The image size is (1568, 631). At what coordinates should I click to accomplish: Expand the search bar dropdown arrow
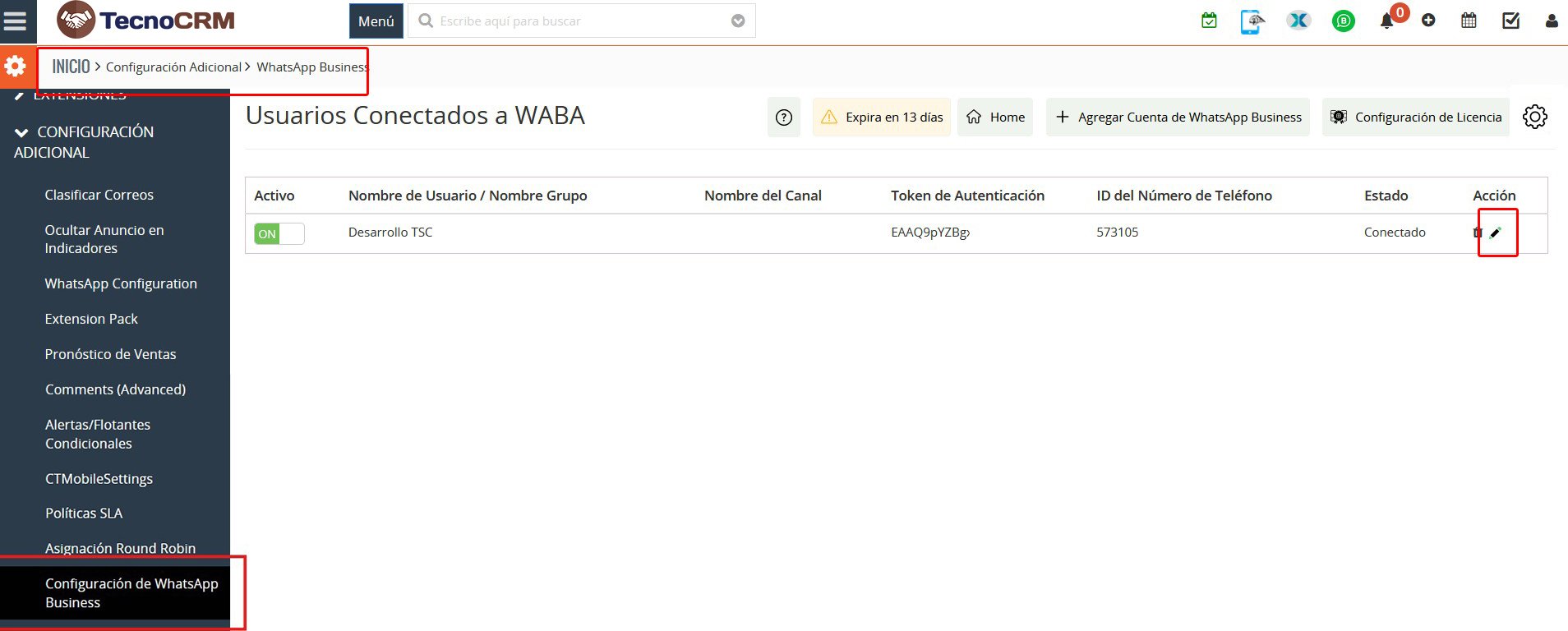point(738,21)
